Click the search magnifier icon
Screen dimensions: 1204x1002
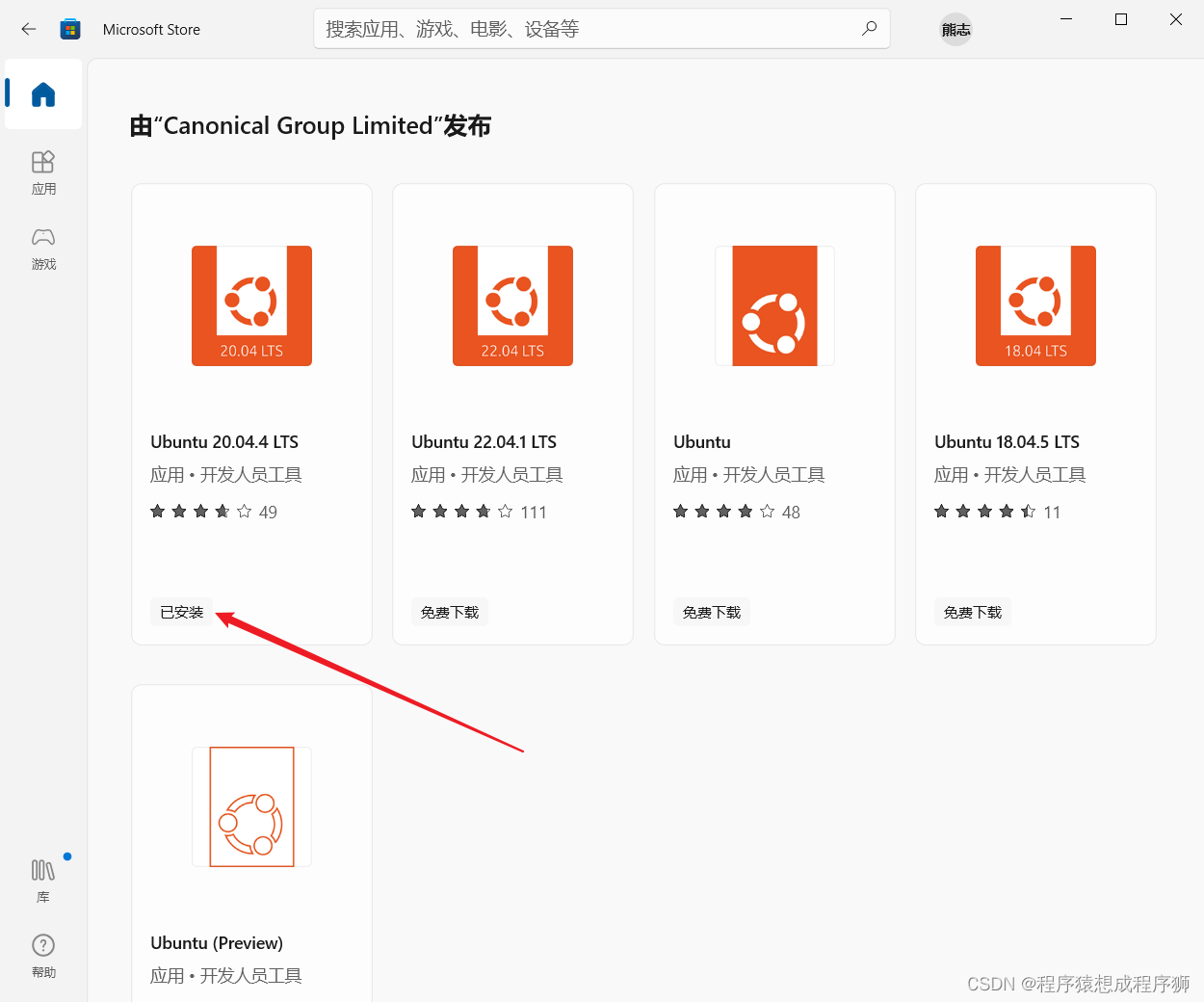(869, 28)
